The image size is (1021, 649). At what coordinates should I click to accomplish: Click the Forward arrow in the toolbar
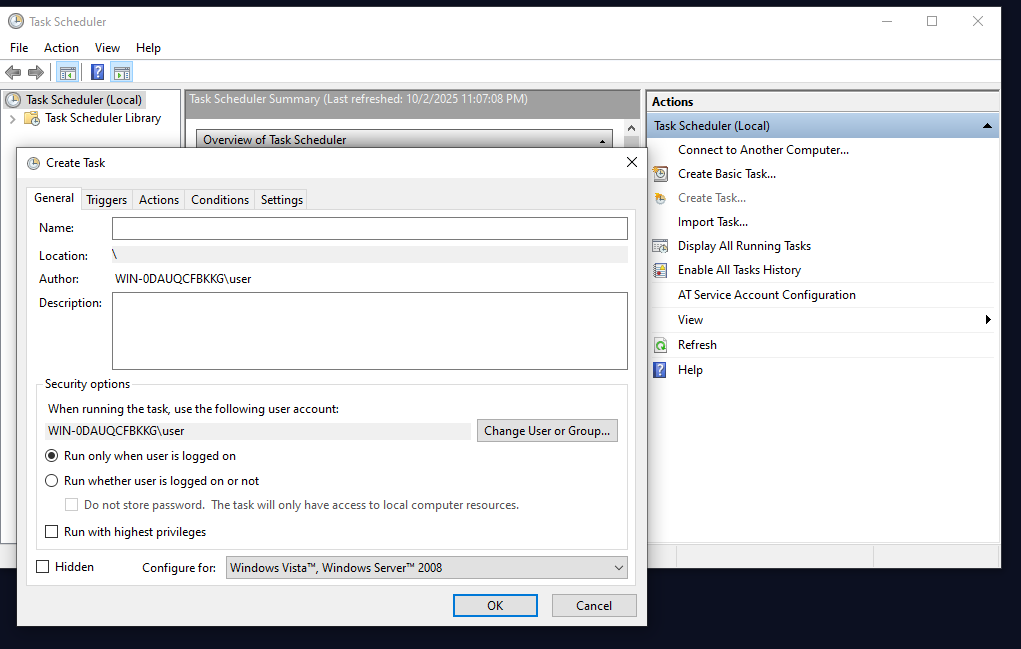(36, 72)
